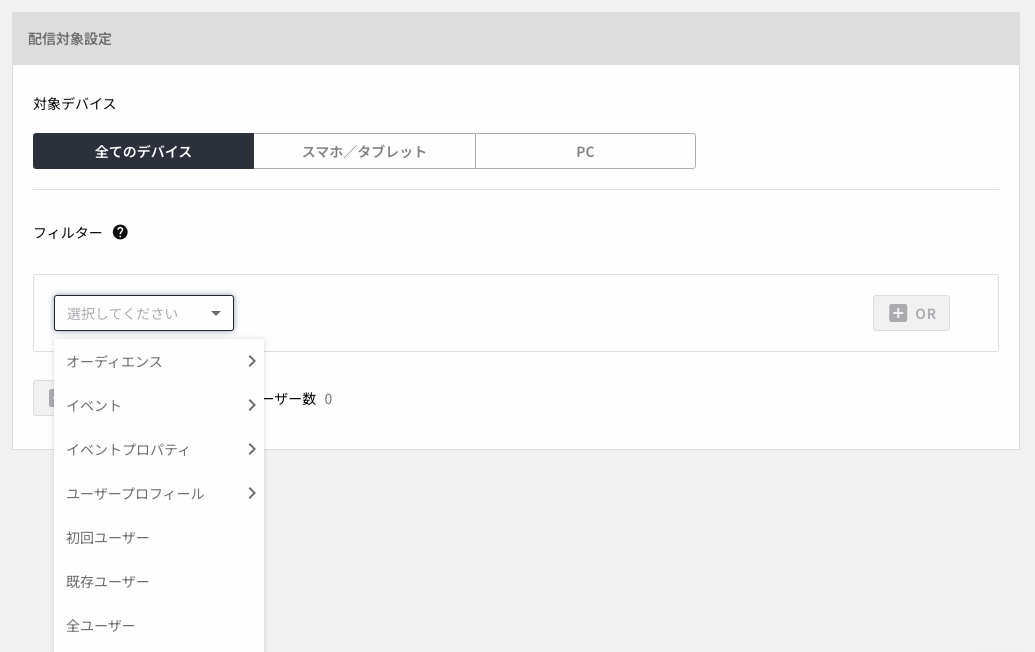Expand ユーザープロフィール submenu chevron
The image size is (1035, 652).
pyautogui.click(x=251, y=494)
